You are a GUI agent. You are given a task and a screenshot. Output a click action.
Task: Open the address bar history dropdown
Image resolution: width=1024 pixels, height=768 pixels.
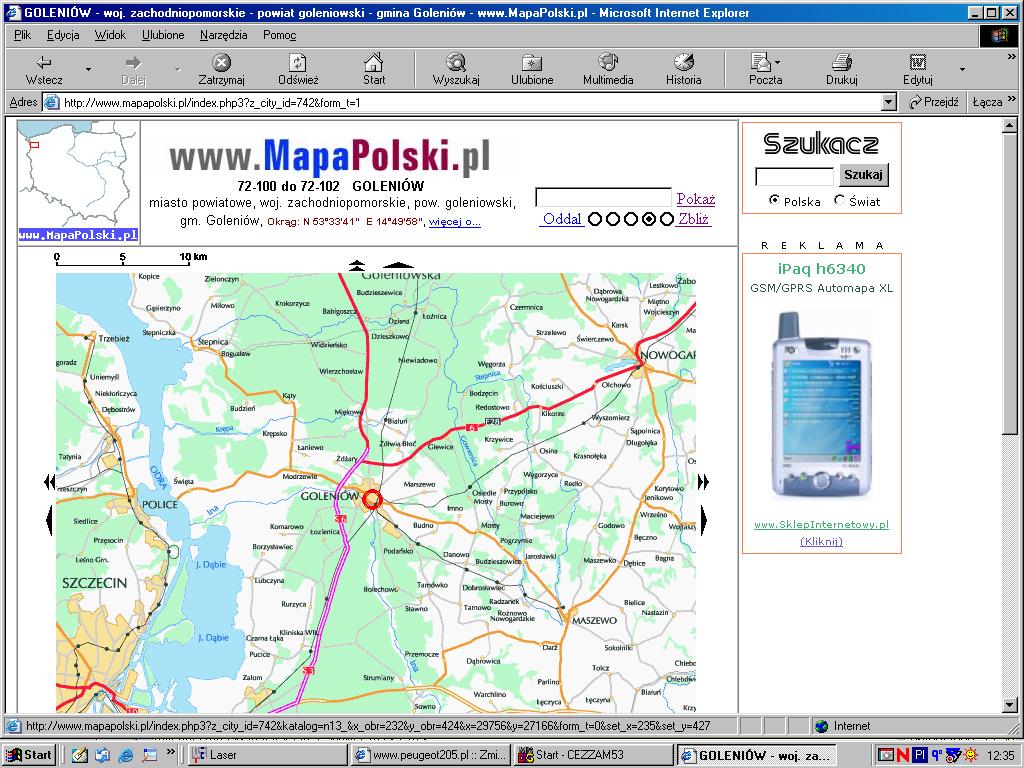[891, 101]
